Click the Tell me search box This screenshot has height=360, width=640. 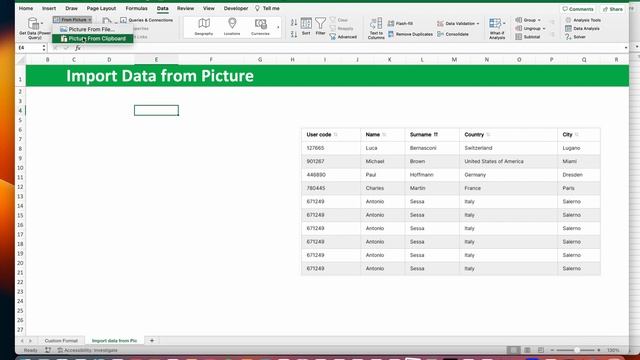coord(267,8)
